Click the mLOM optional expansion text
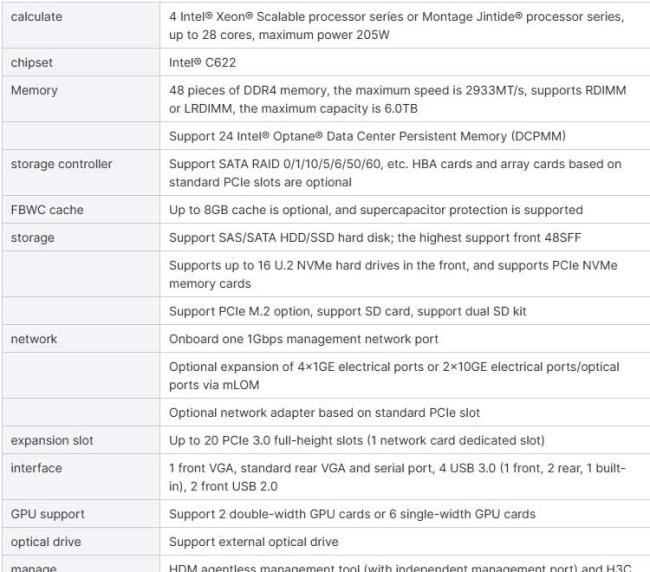Viewport: 650px width, 572px height. tap(393, 374)
